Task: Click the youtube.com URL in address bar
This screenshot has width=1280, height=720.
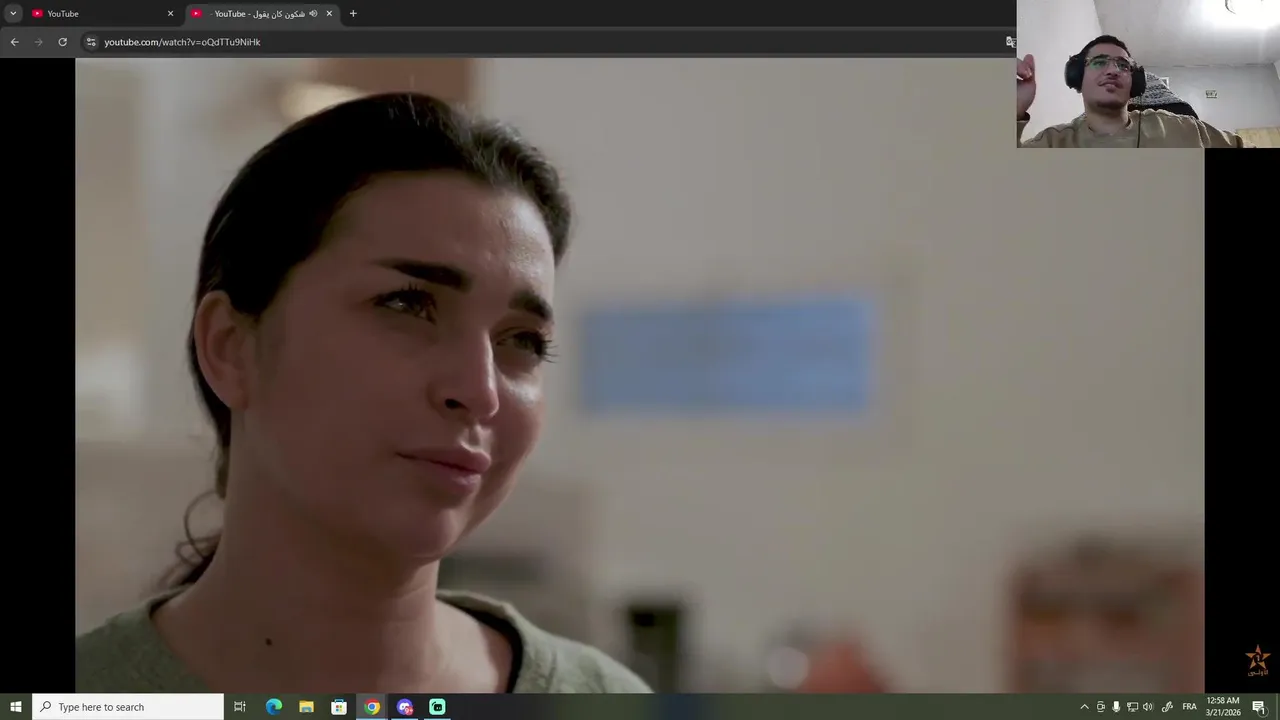Action: coord(182,42)
